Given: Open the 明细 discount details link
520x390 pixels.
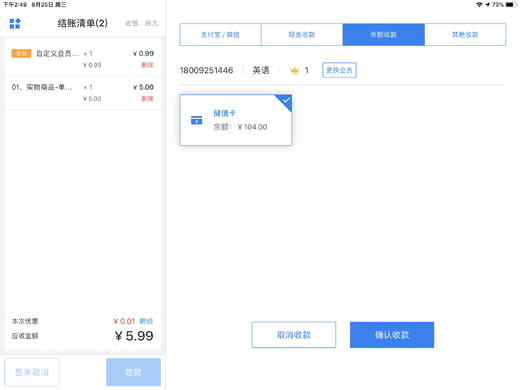Looking at the screenshot, I should 146,321.
